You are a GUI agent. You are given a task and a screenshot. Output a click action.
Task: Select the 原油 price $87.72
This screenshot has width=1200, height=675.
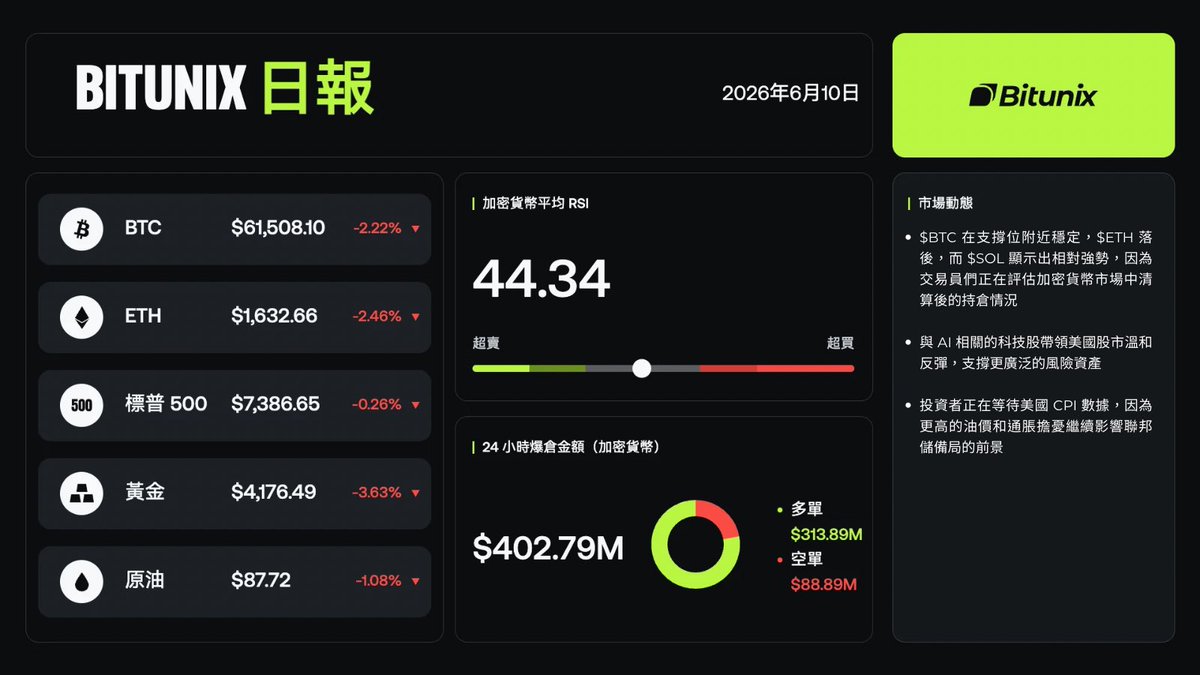pyautogui.click(x=261, y=580)
